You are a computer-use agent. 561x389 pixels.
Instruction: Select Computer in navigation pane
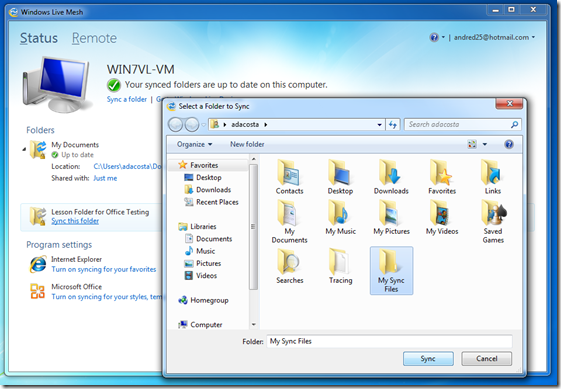point(200,325)
